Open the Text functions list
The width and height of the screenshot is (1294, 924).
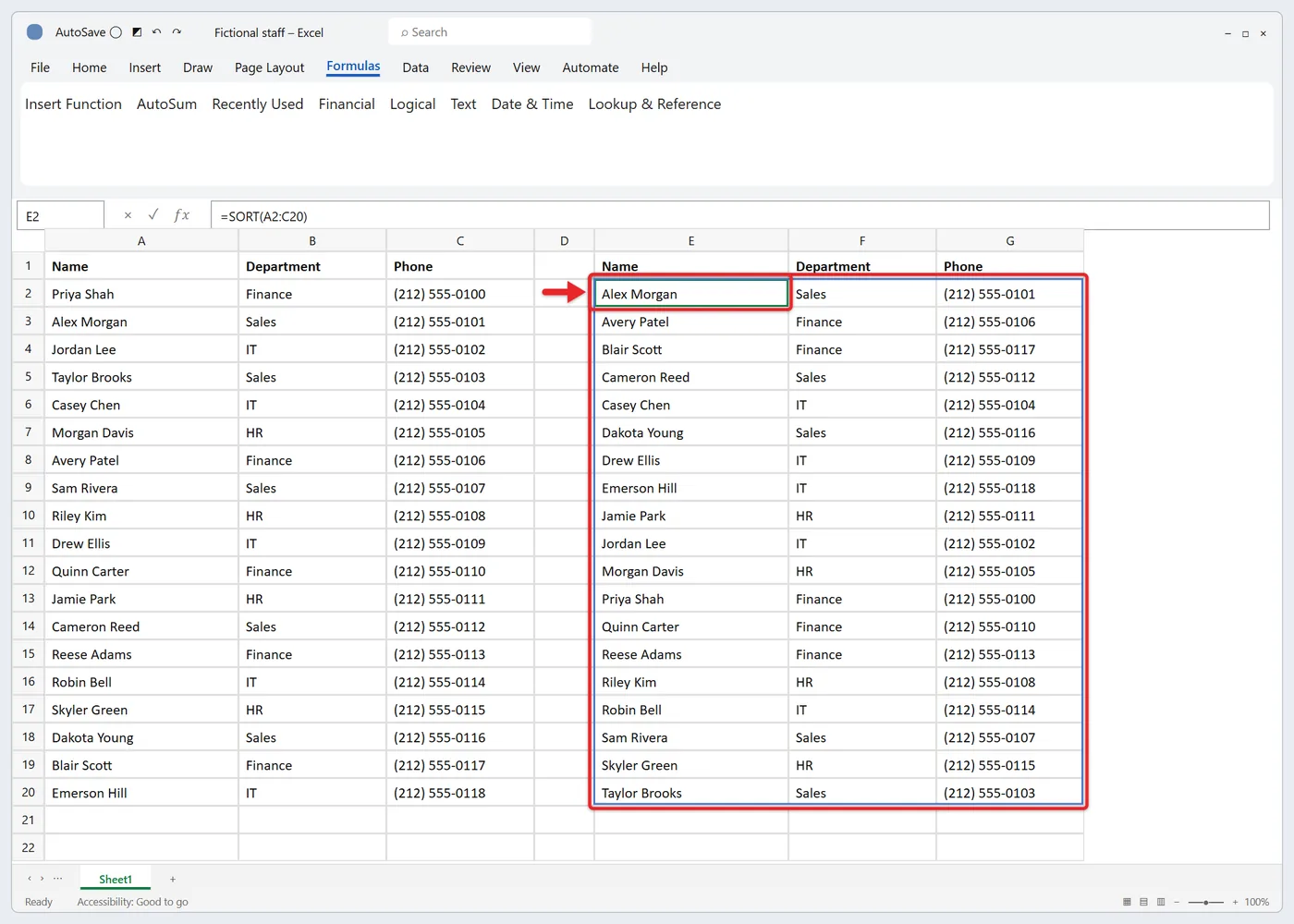coord(463,104)
